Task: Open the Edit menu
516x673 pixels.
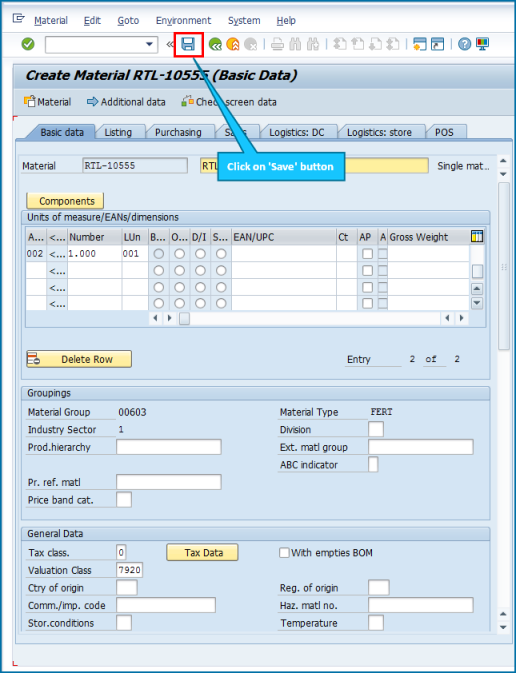Action: [x=92, y=21]
